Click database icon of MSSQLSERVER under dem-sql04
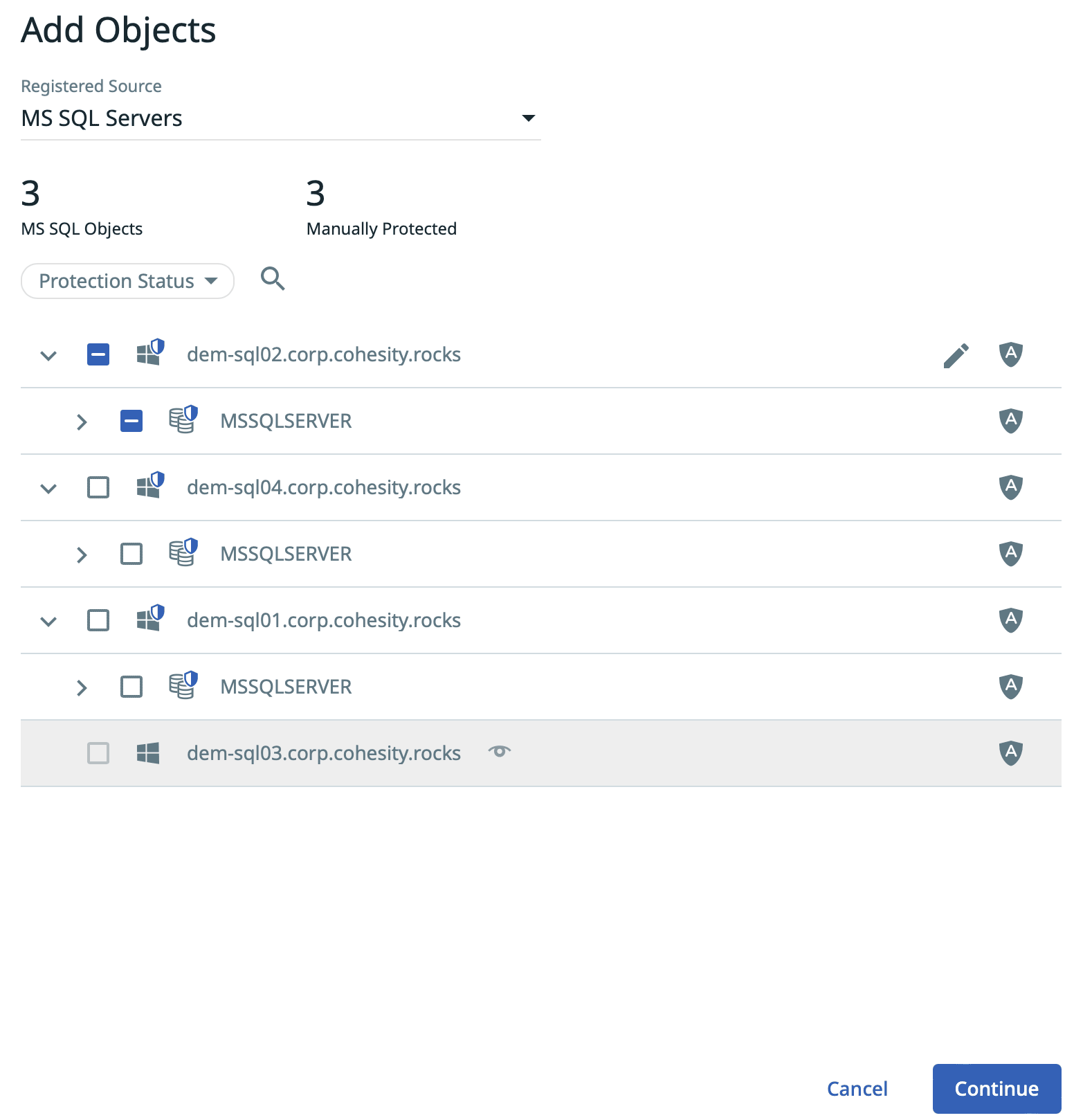 [183, 553]
